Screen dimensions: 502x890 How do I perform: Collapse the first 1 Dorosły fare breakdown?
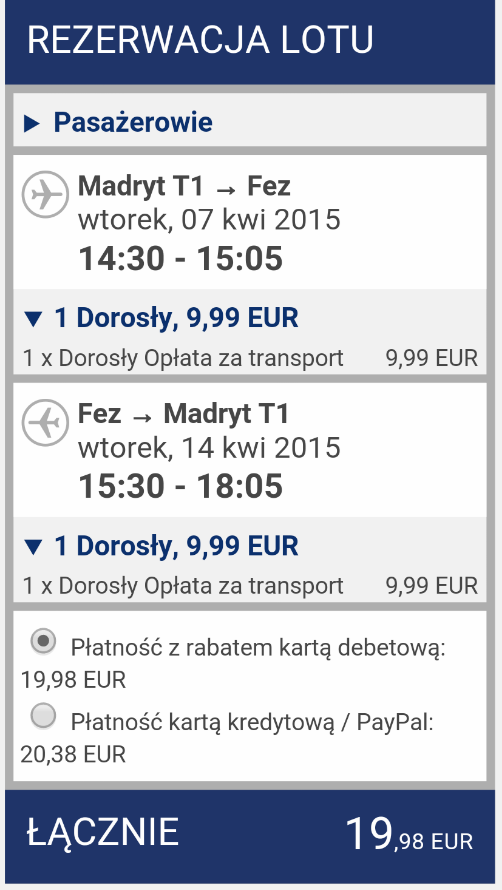pyautogui.click(x=34, y=320)
